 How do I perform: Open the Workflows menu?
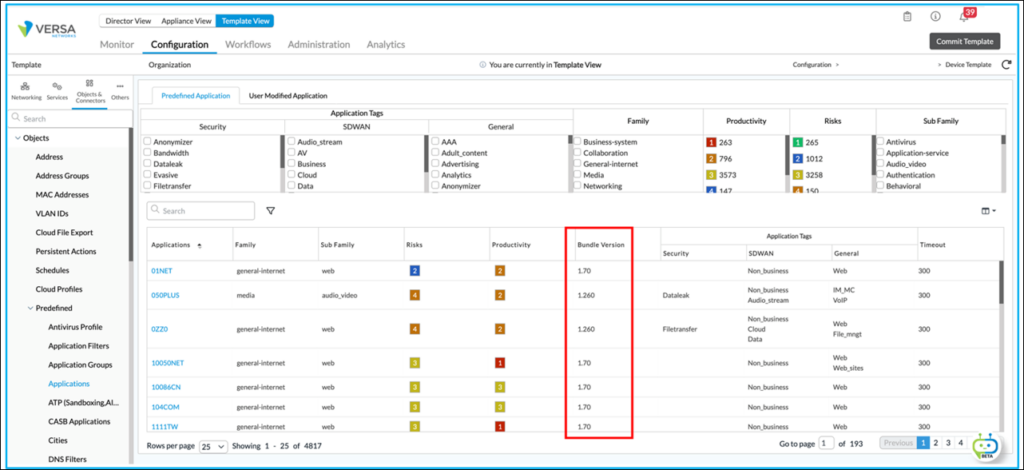click(248, 44)
